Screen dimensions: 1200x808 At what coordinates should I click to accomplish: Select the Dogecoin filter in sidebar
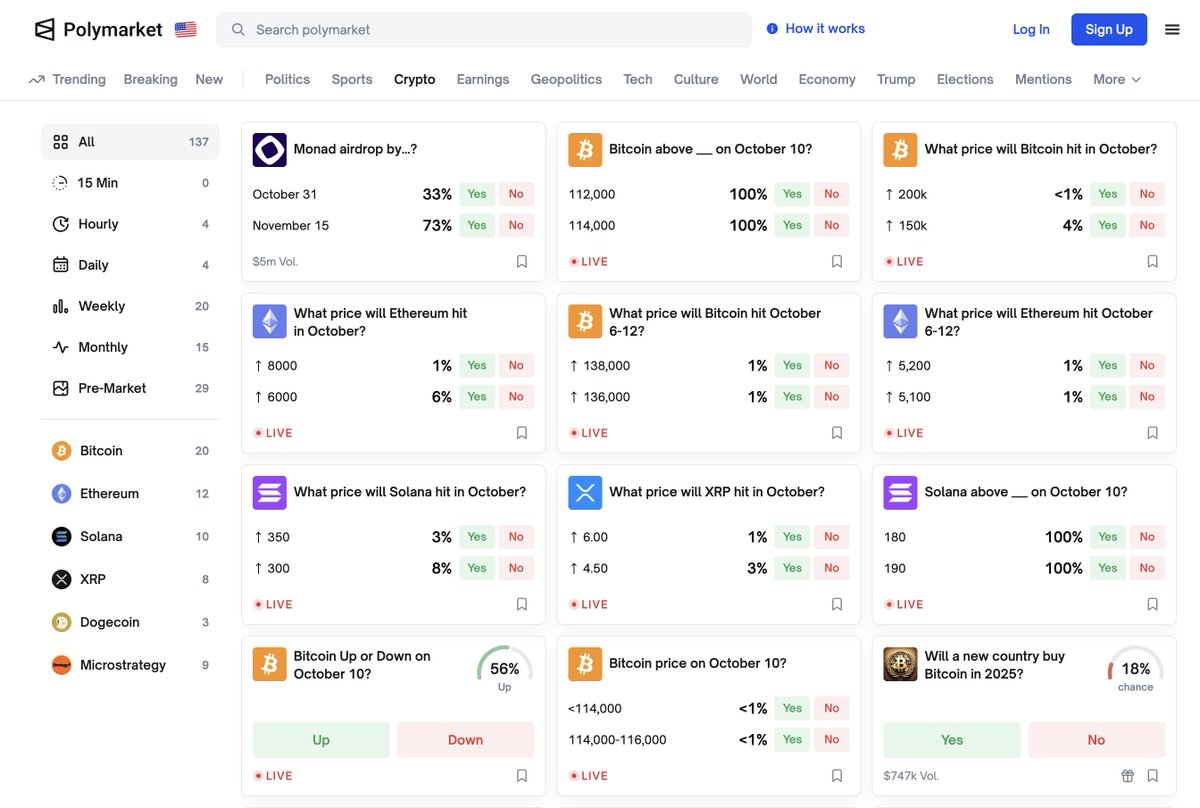click(109, 622)
